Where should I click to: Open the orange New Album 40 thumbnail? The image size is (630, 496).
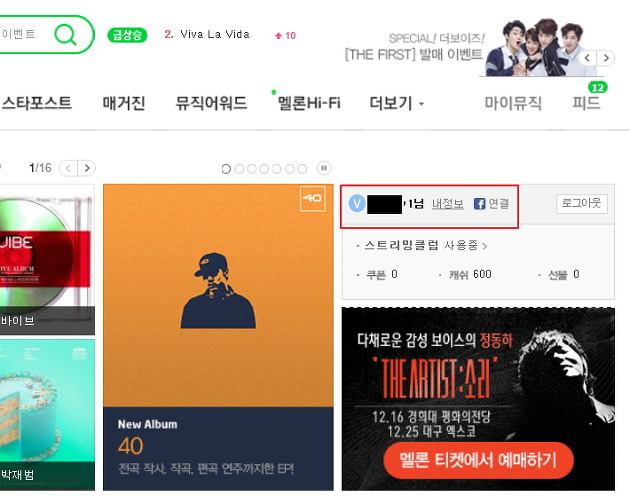[x=218, y=337]
